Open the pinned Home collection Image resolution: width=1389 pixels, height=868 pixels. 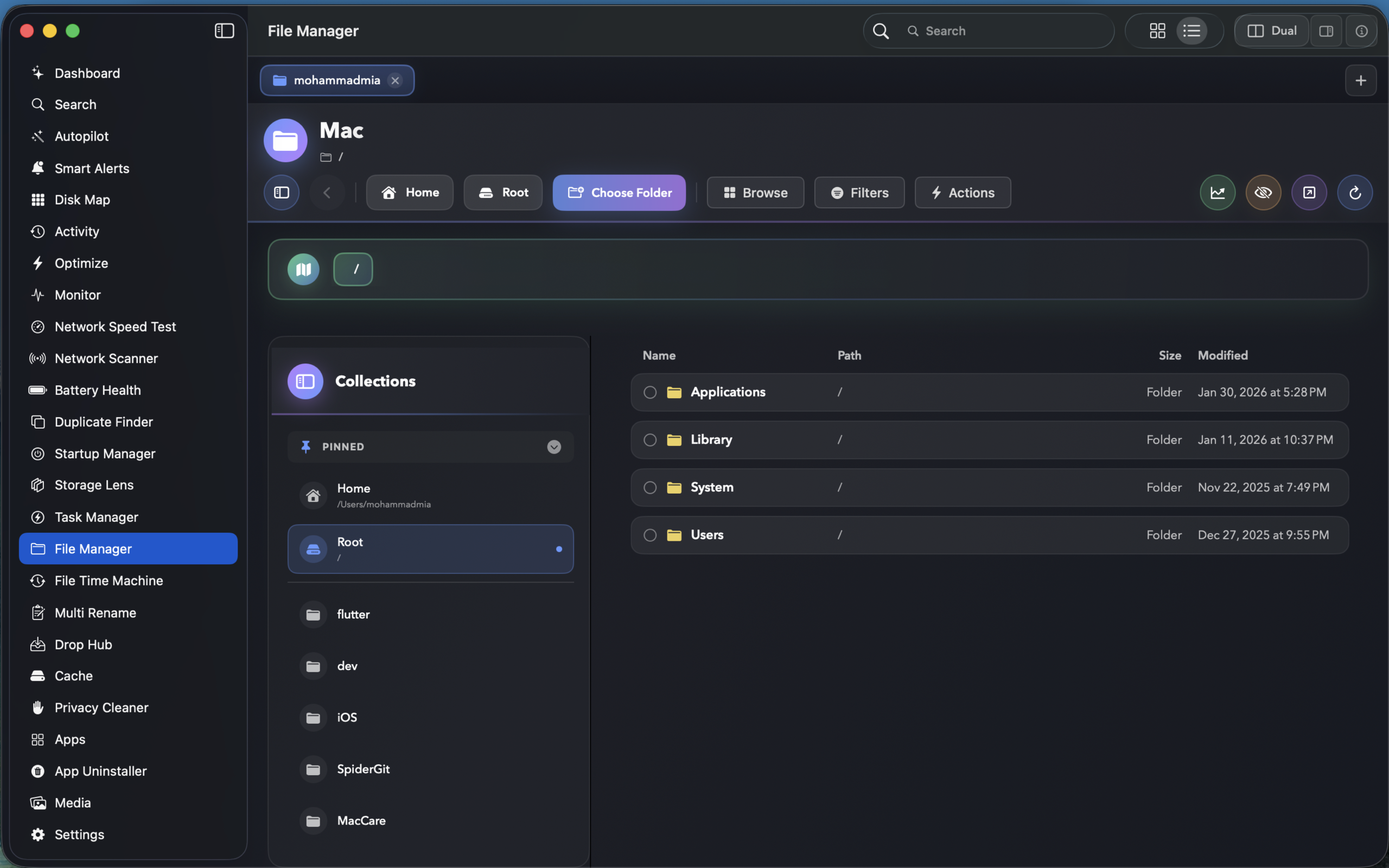coord(430,495)
